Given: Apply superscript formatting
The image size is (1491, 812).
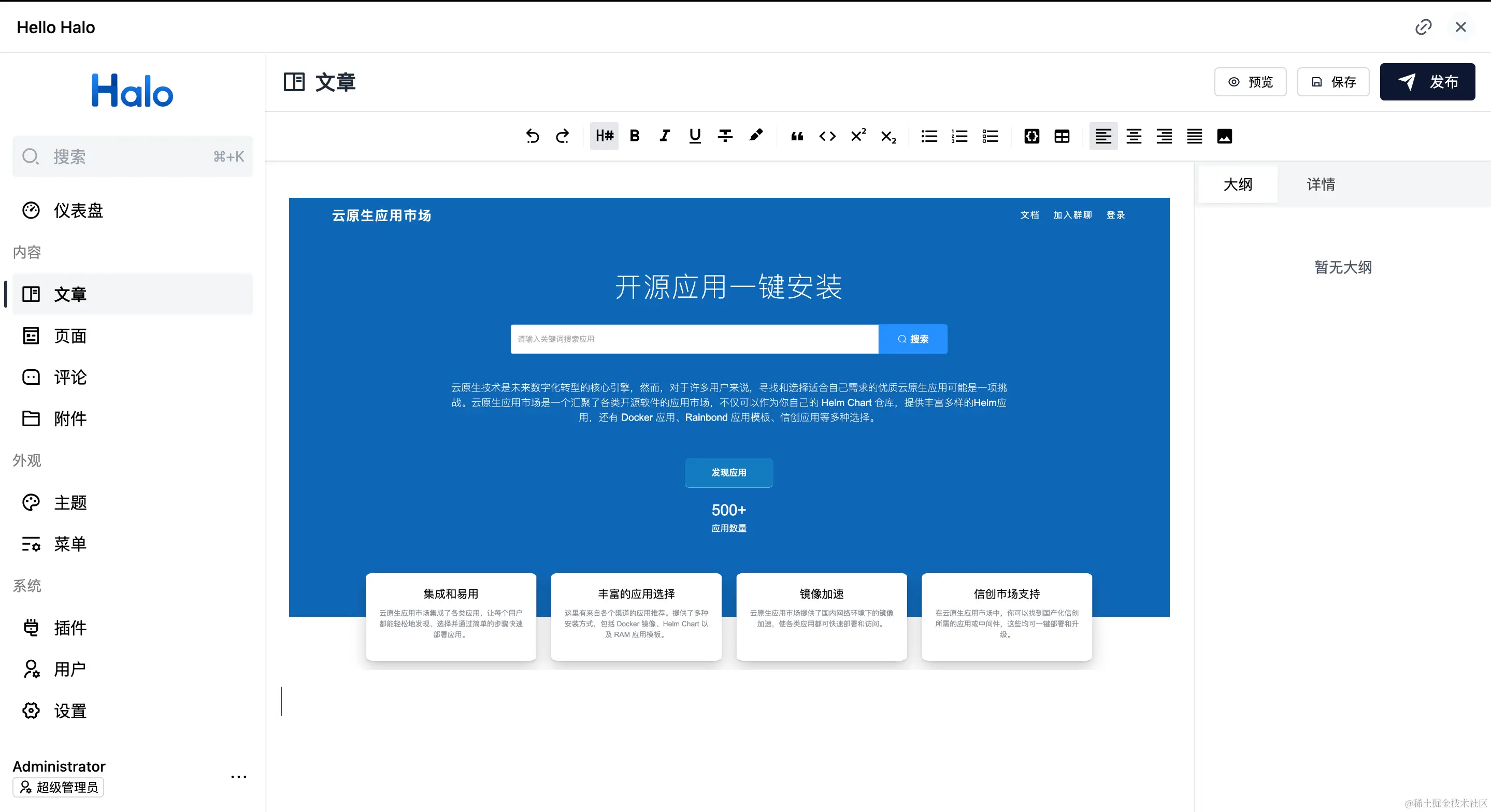Looking at the screenshot, I should pos(858,136).
